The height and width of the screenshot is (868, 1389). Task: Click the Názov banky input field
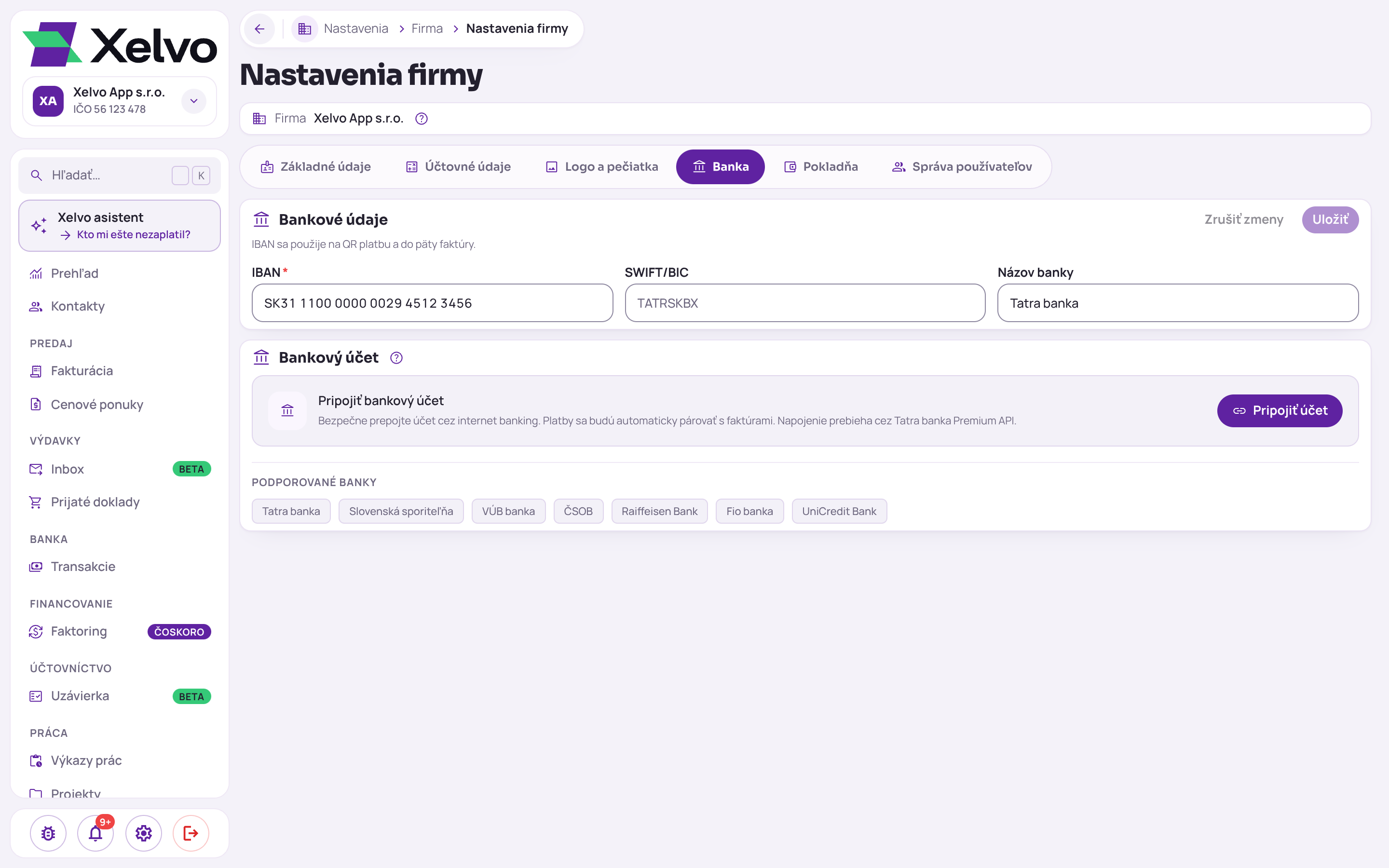pyautogui.click(x=1178, y=303)
